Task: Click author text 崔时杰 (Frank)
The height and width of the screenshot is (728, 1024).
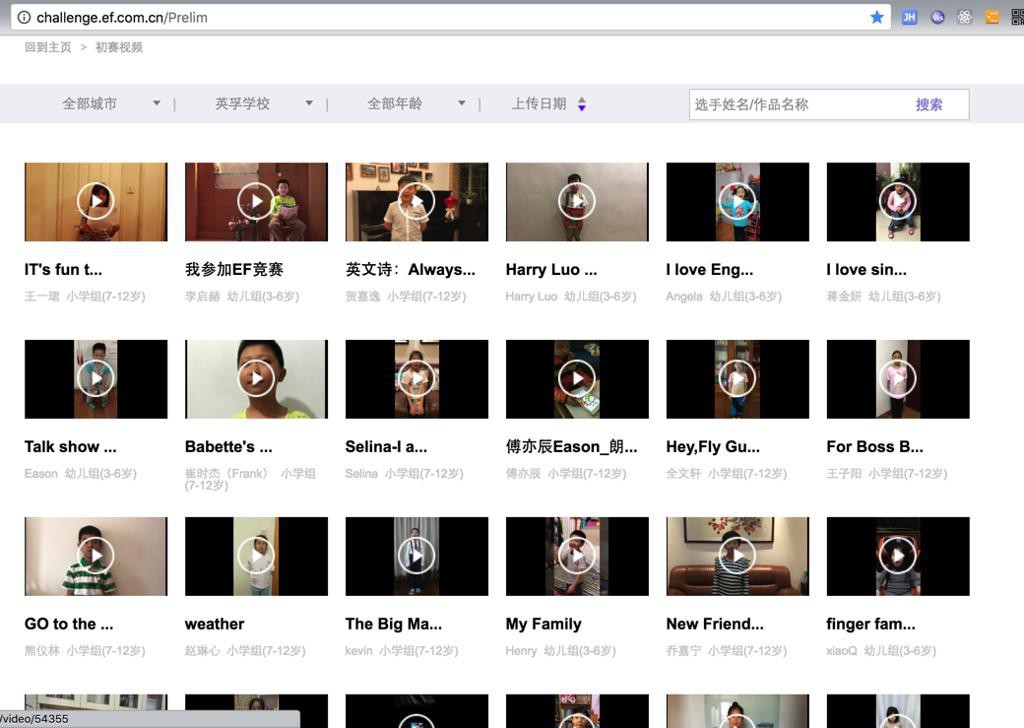Action: coord(226,473)
